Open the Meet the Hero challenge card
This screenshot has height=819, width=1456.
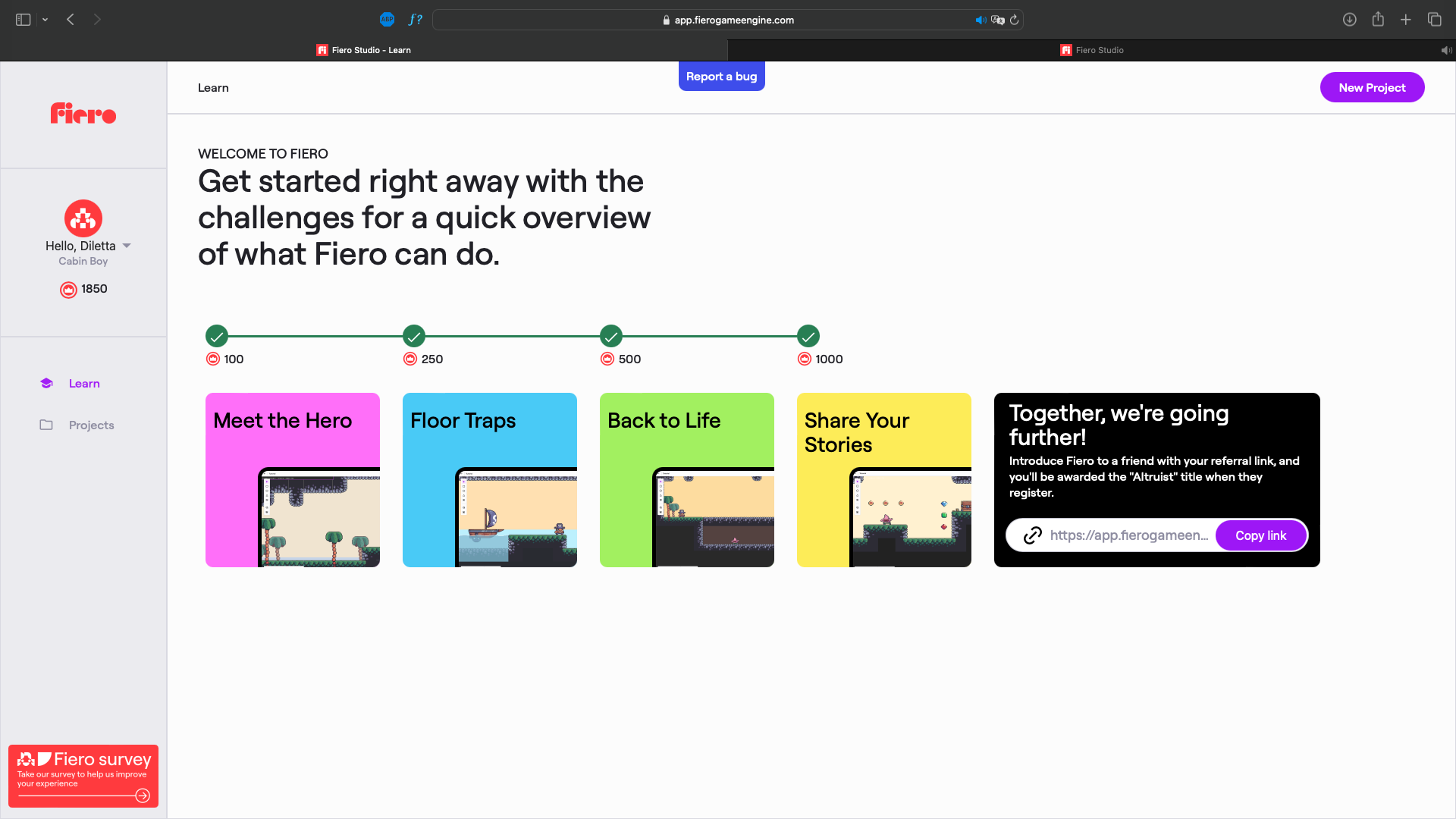[293, 480]
